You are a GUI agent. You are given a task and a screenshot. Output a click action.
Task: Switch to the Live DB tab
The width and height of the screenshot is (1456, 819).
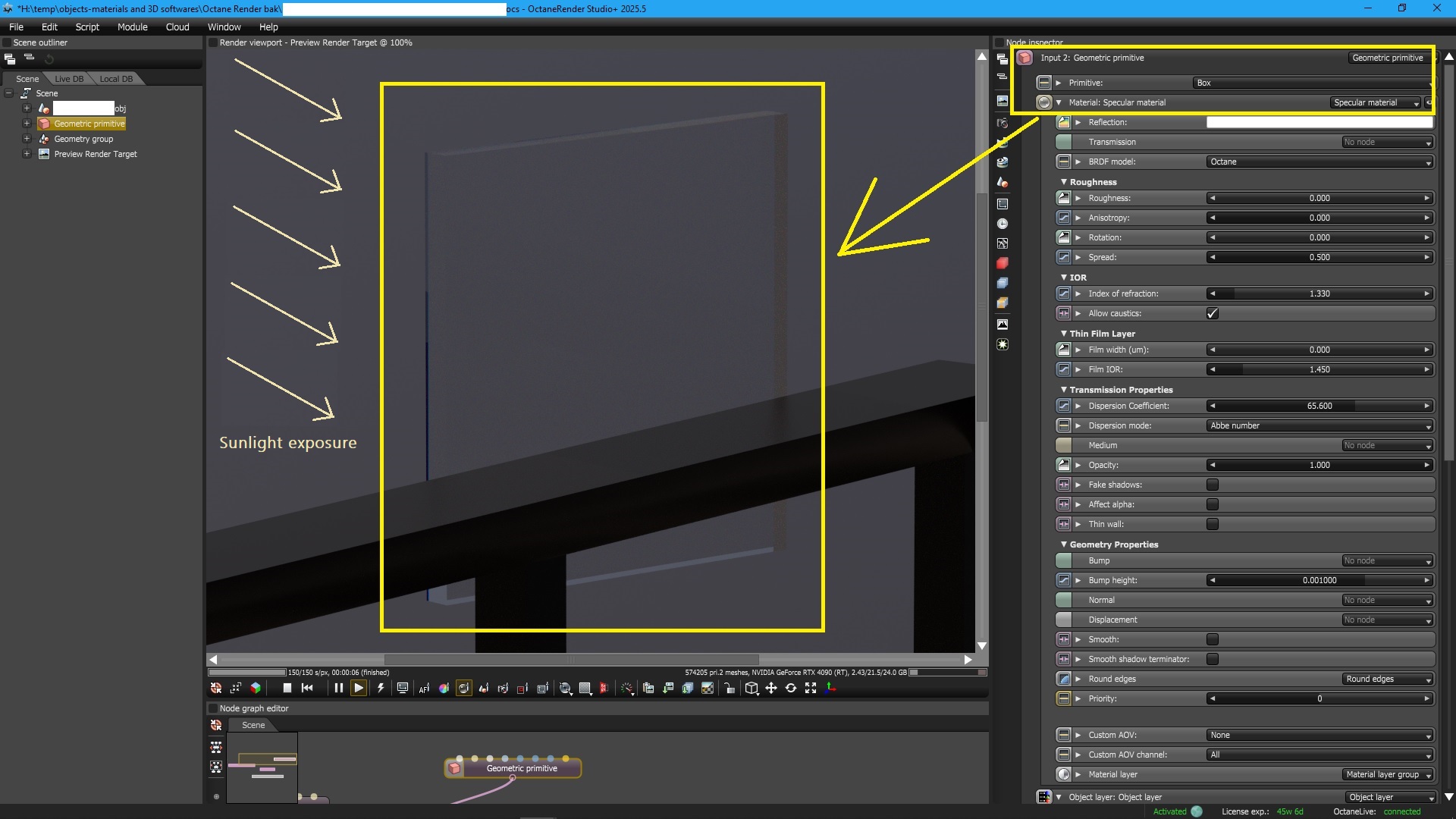click(x=69, y=79)
